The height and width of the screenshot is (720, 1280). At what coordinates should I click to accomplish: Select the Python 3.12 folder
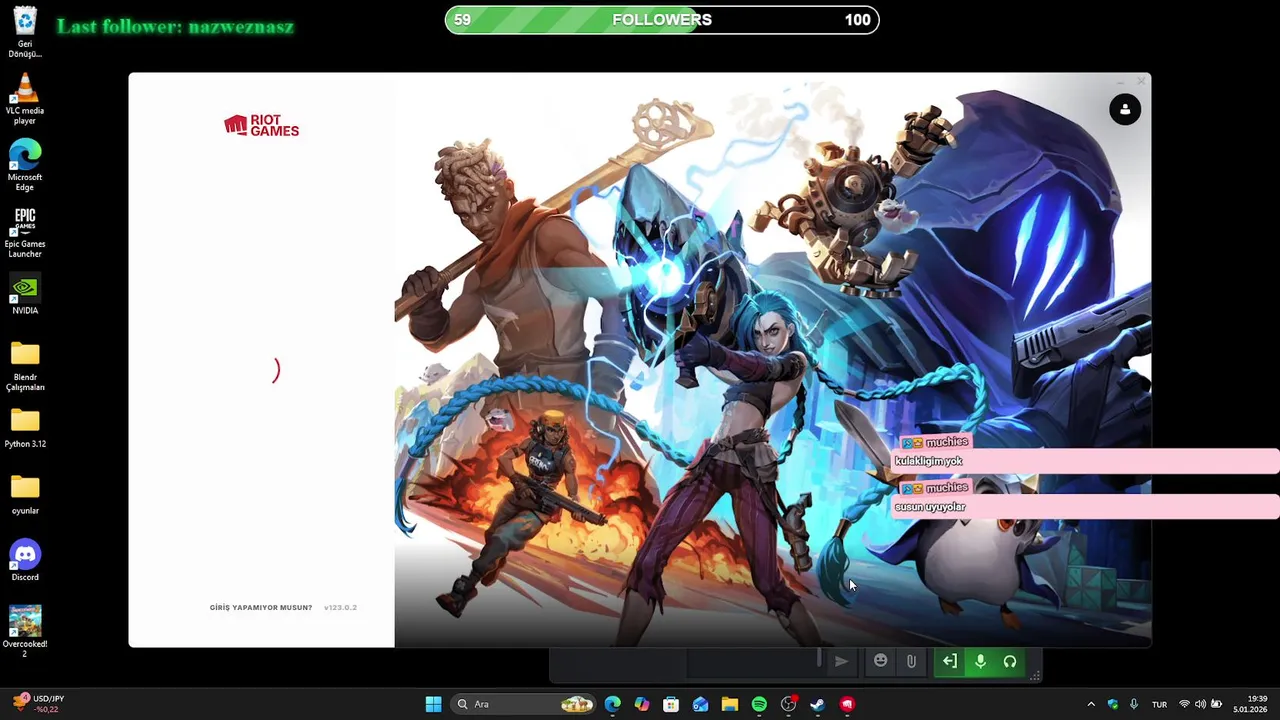point(25,428)
